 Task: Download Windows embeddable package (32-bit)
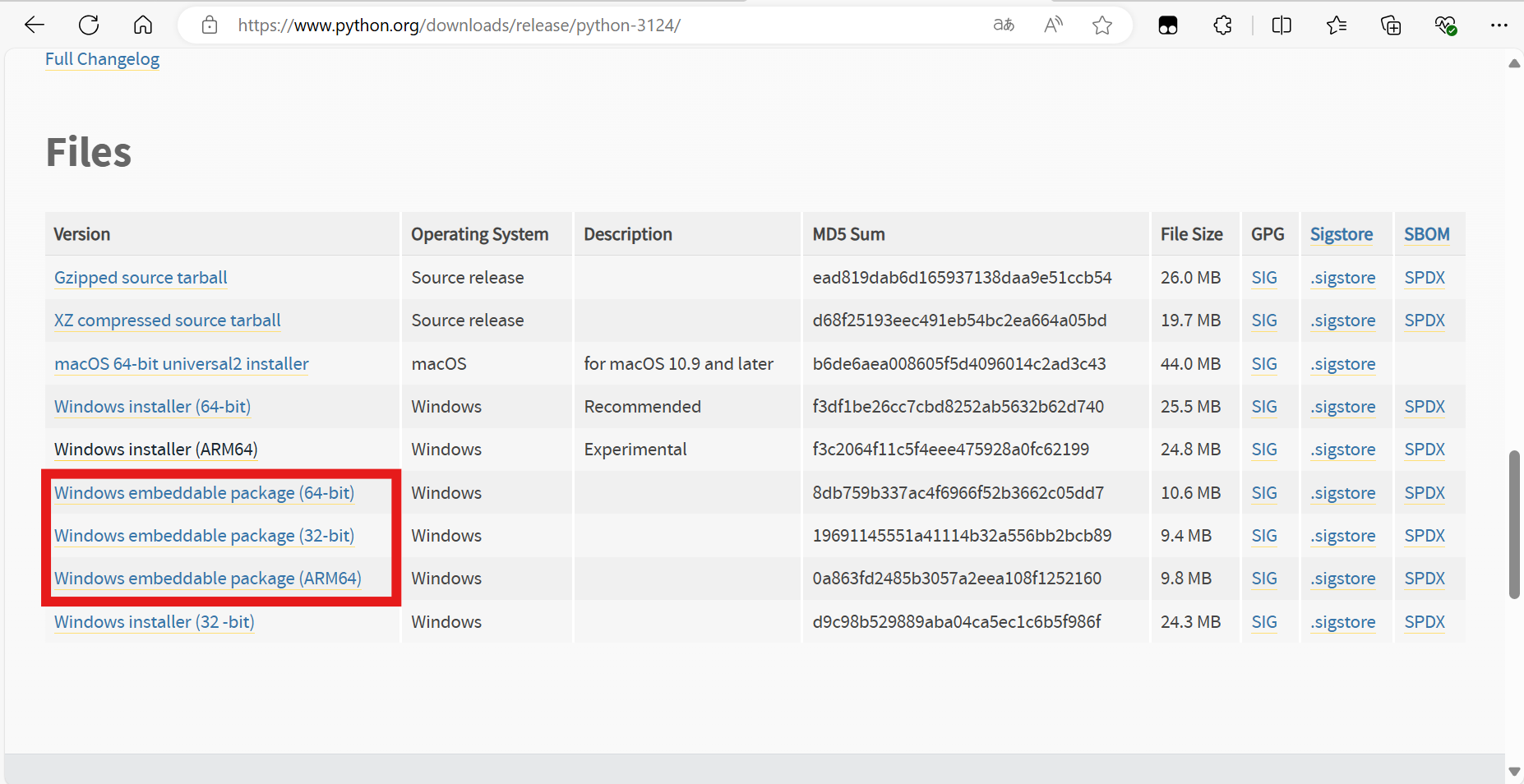click(x=204, y=536)
